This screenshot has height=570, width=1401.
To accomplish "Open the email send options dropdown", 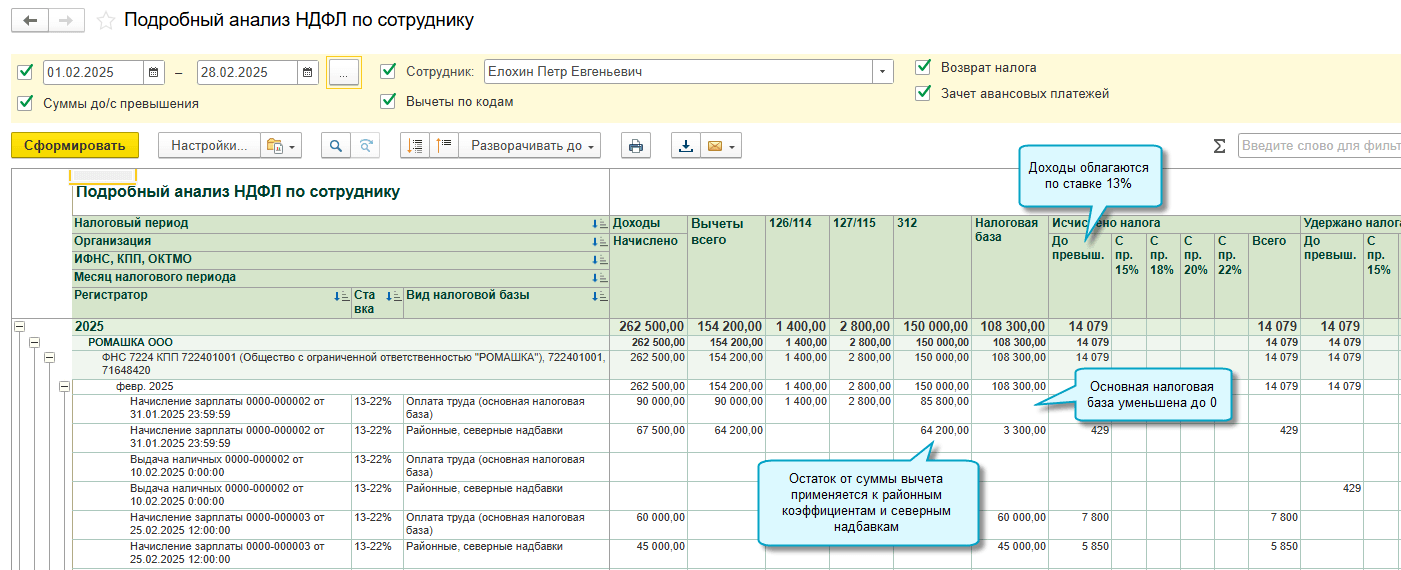I will 734,147.
